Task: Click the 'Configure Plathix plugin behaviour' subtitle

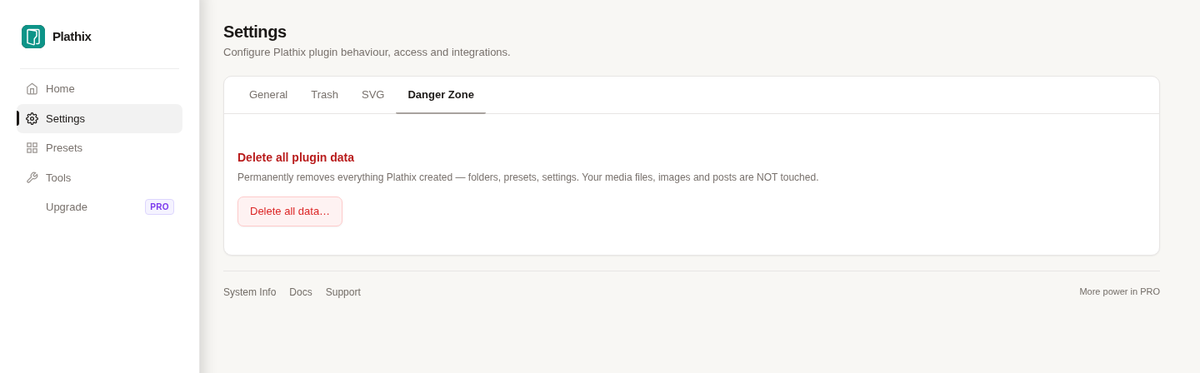Action: pyautogui.click(x=367, y=52)
